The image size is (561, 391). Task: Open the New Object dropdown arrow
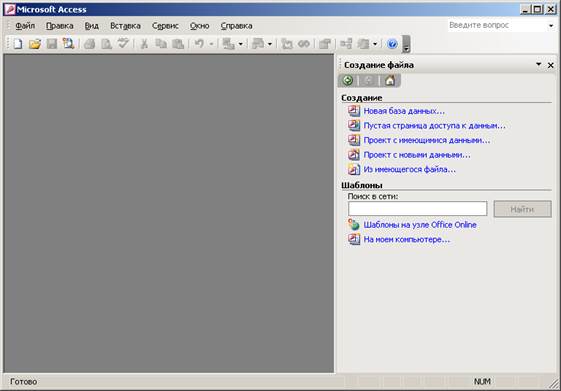click(375, 44)
